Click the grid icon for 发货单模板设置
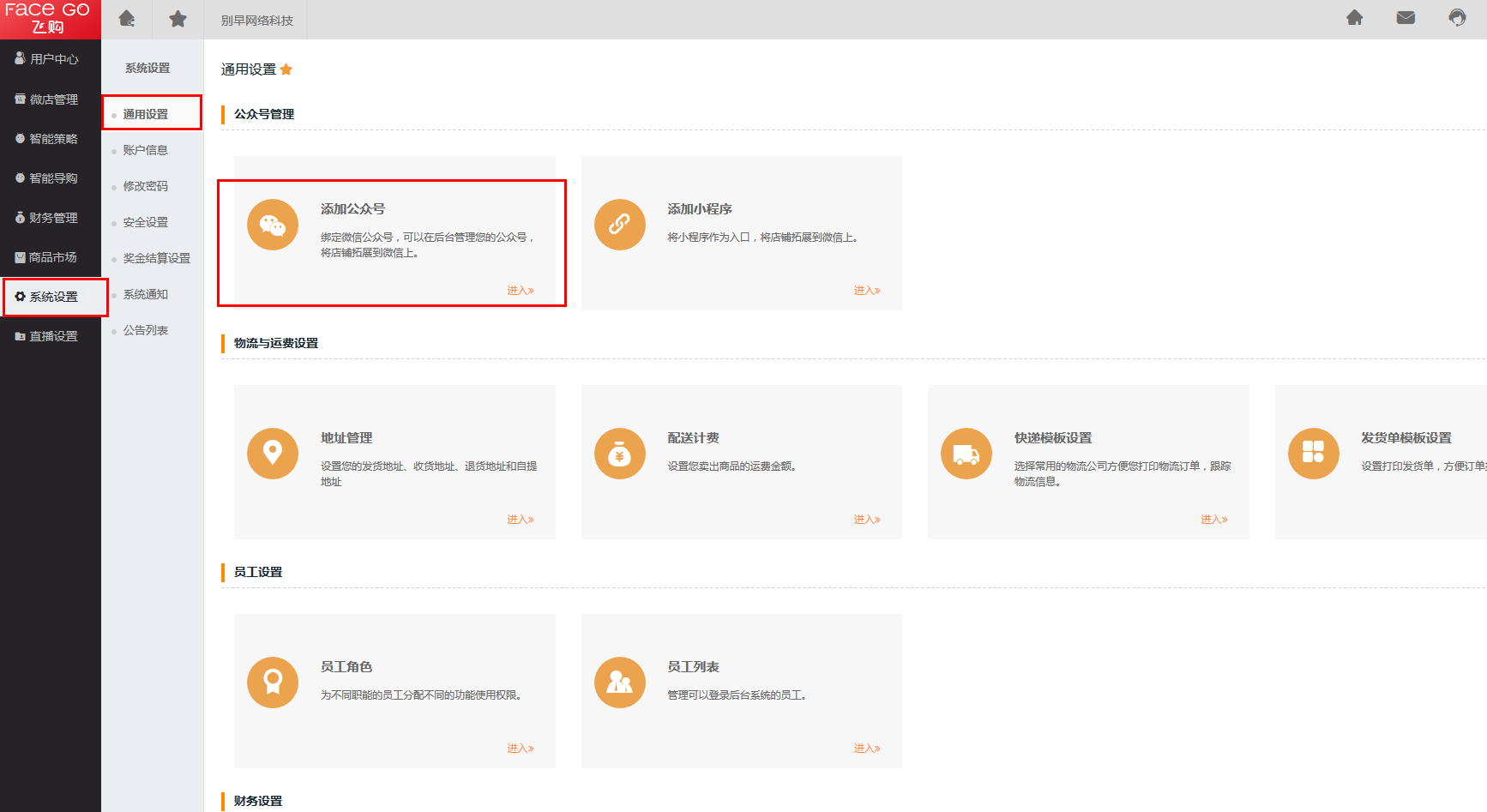Screen dimensions: 1487x812 pos(1313,454)
